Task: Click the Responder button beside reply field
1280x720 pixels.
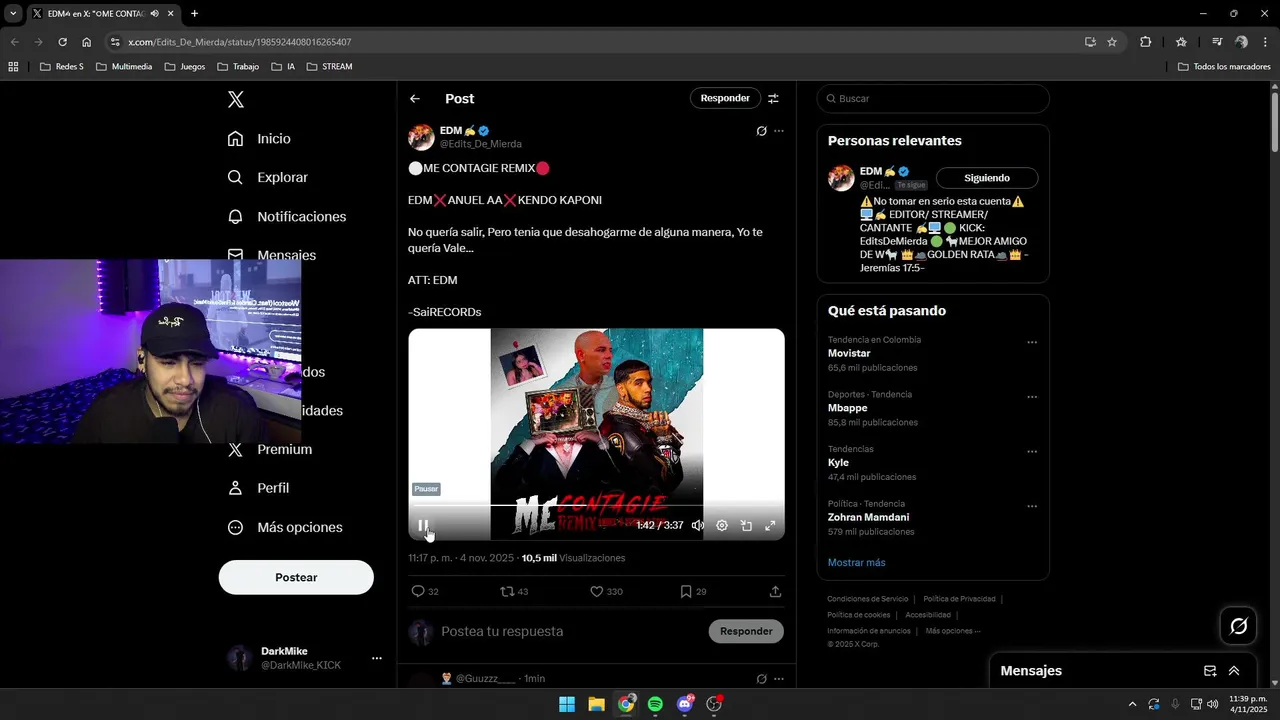Action: tap(746, 631)
